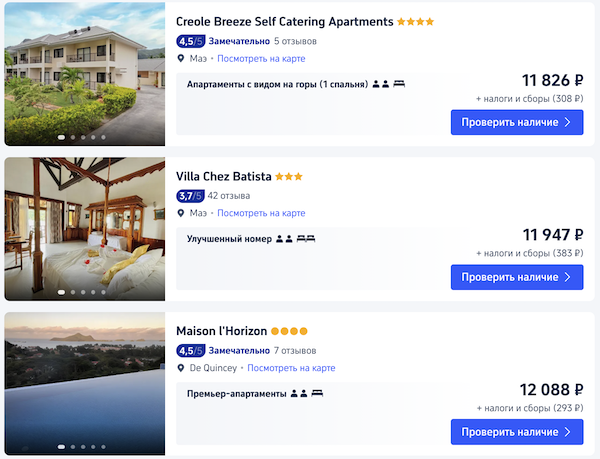600x459 pixels.
Task: View Villa Chez Batista on the map
Action: click(x=261, y=213)
